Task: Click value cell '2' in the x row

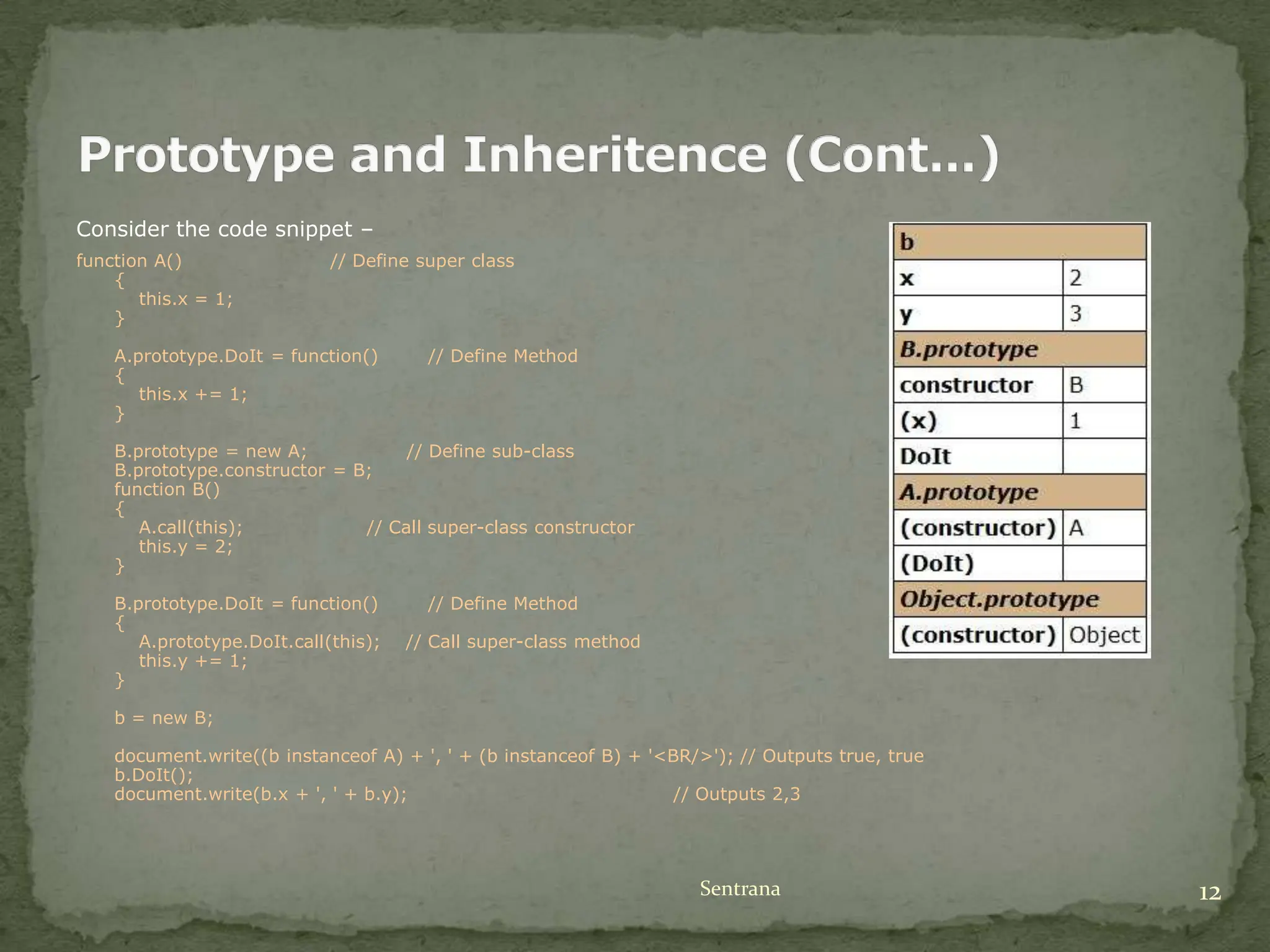Action: pos(1104,278)
